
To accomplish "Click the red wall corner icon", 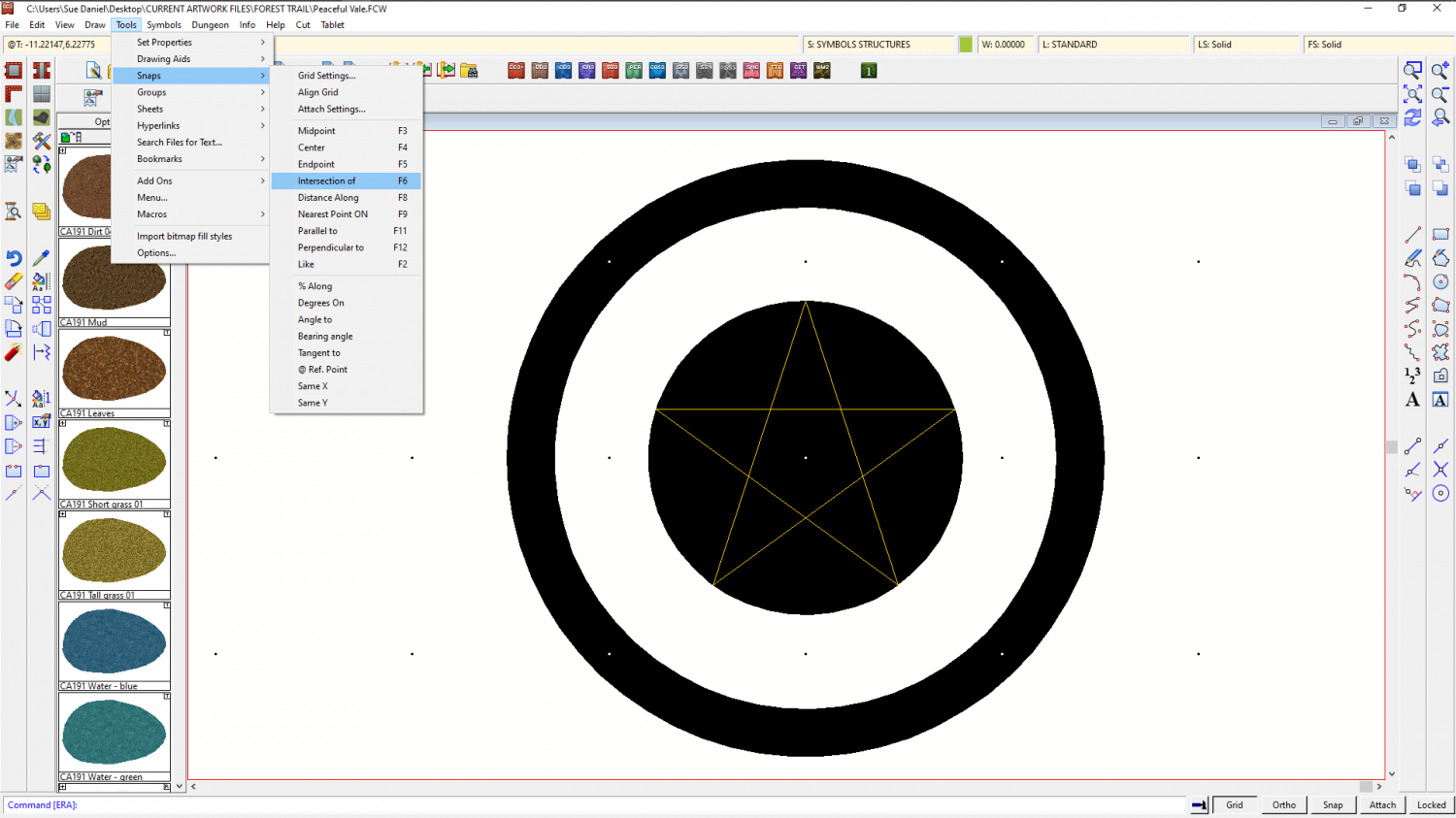I will [14, 94].
